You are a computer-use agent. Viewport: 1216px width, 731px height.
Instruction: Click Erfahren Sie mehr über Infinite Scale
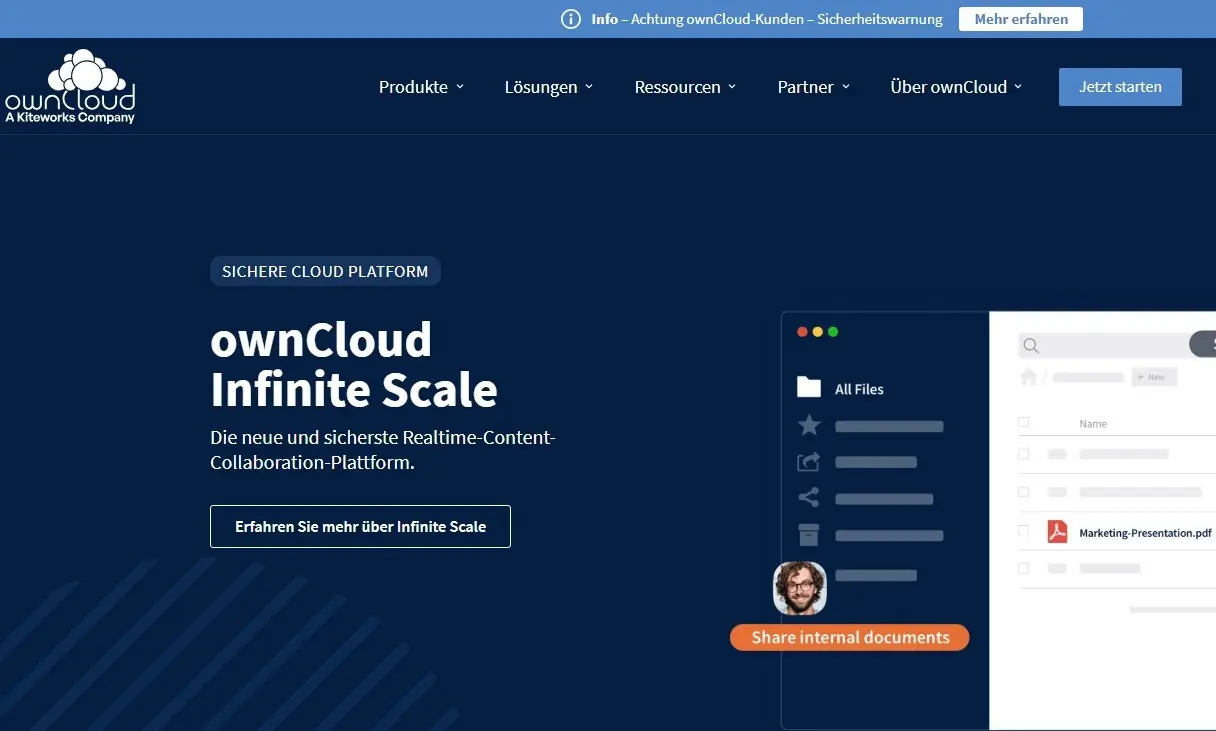(360, 526)
